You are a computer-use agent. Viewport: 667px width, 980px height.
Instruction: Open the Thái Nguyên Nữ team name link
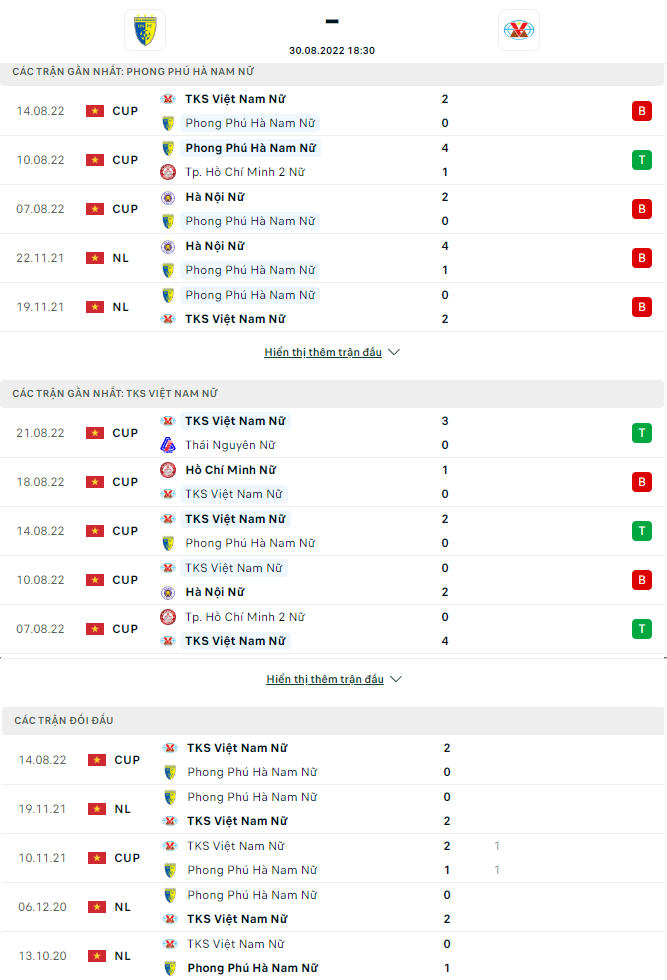pos(230,445)
